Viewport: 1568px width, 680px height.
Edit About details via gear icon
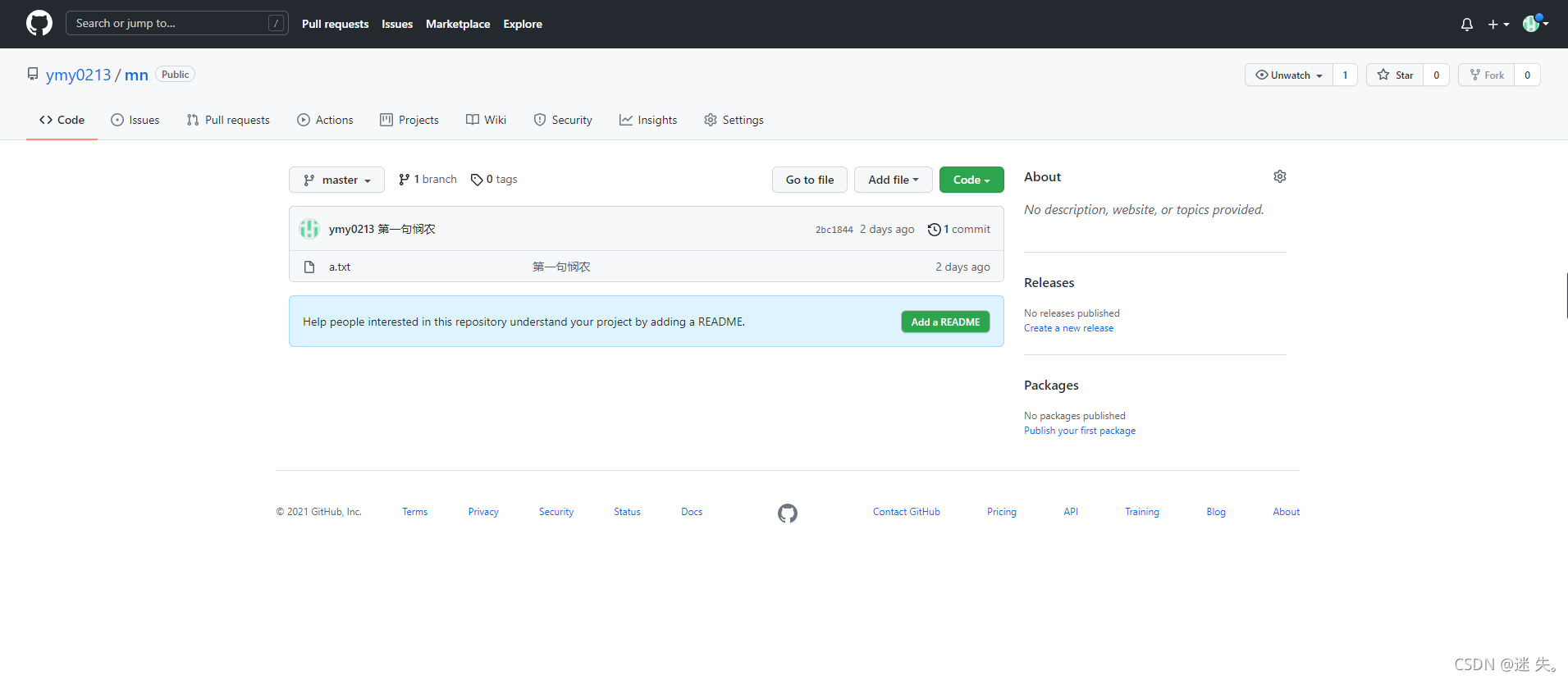[x=1279, y=176]
